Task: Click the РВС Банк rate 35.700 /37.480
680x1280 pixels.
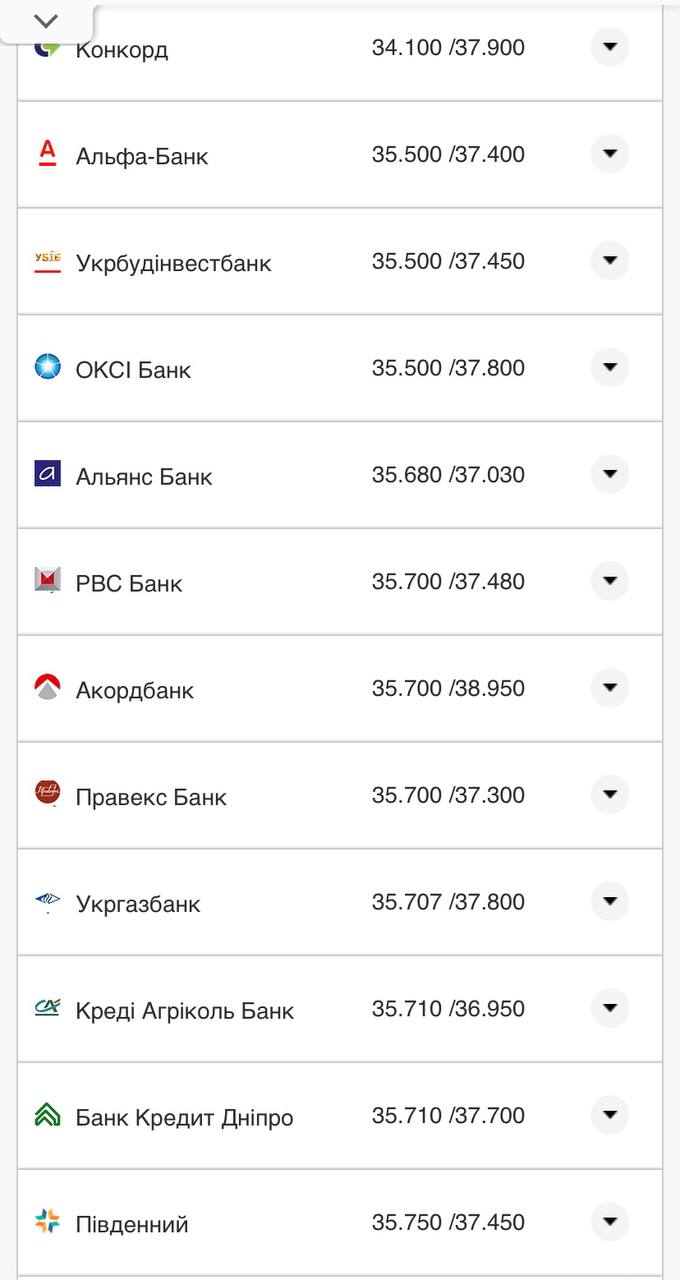Action: click(448, 582)
